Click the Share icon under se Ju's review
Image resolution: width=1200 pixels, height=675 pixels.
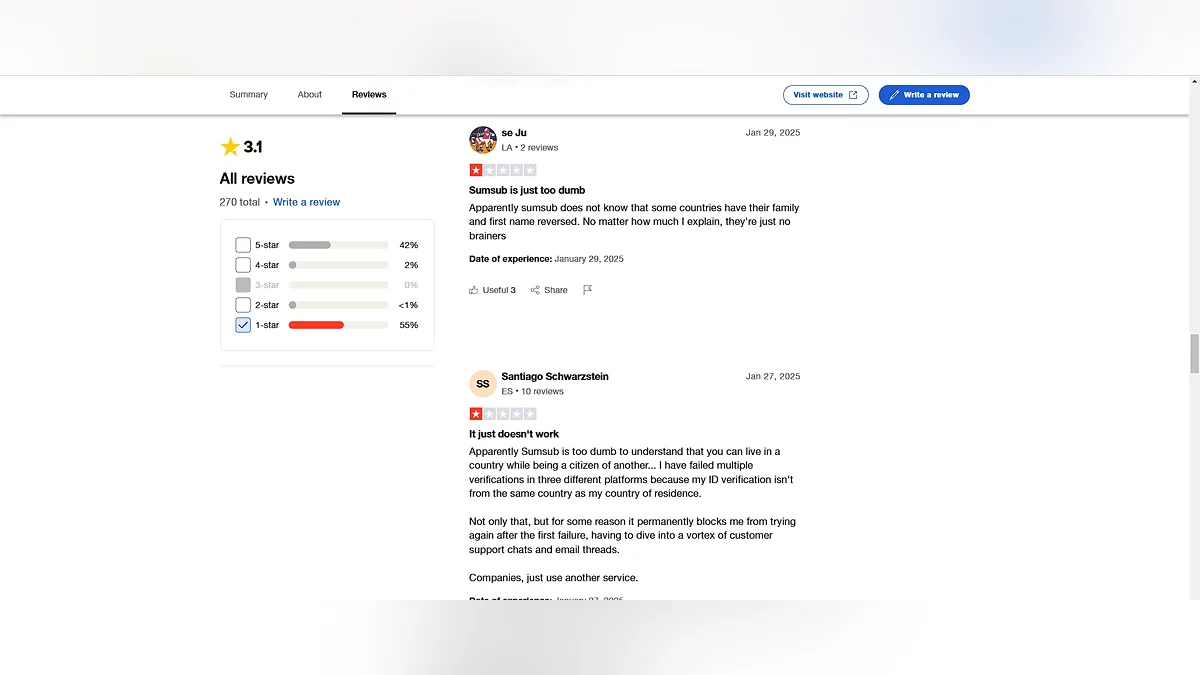click(x=535, y=290)
